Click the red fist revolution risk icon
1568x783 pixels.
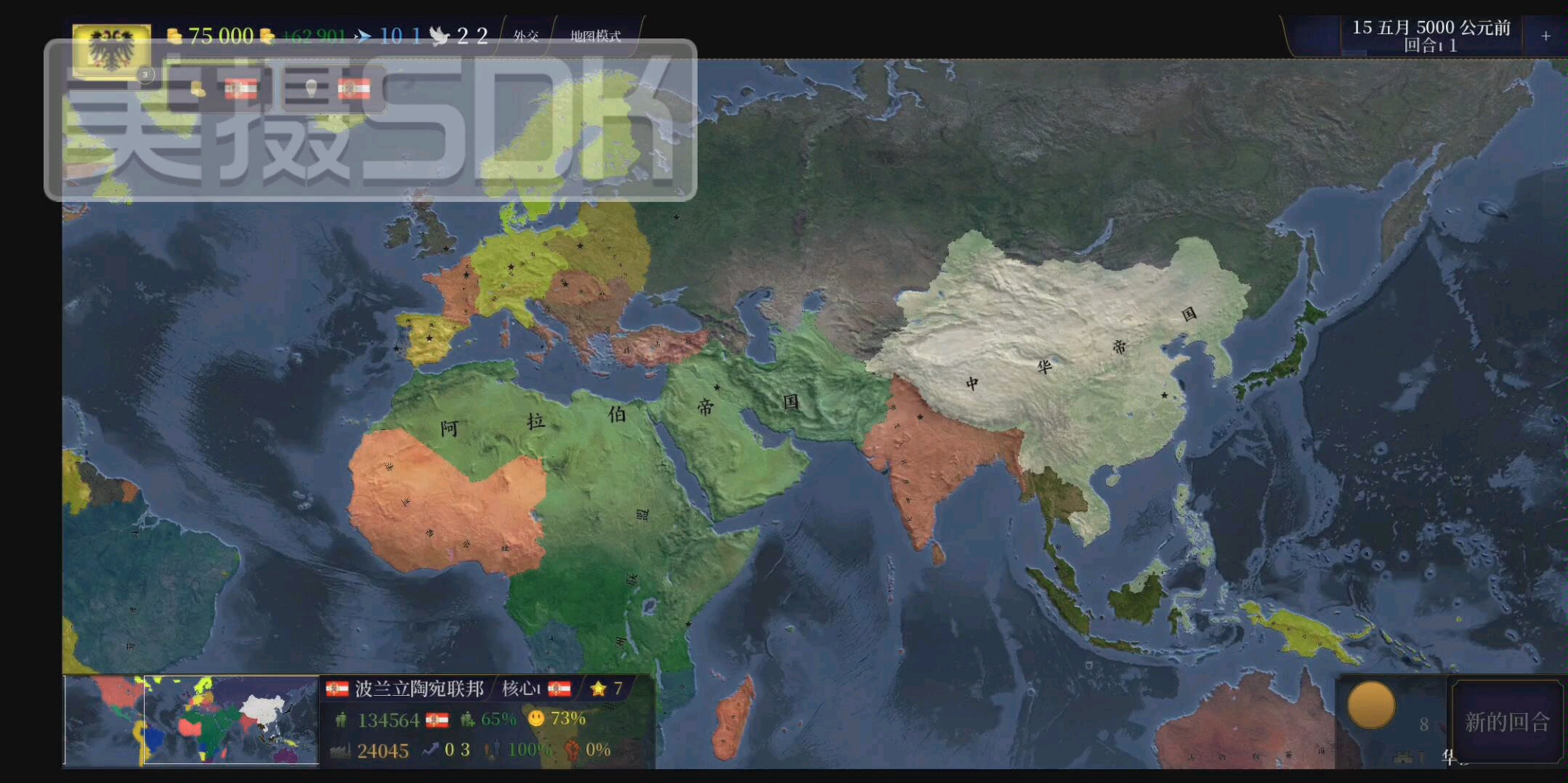coord(573,750)
